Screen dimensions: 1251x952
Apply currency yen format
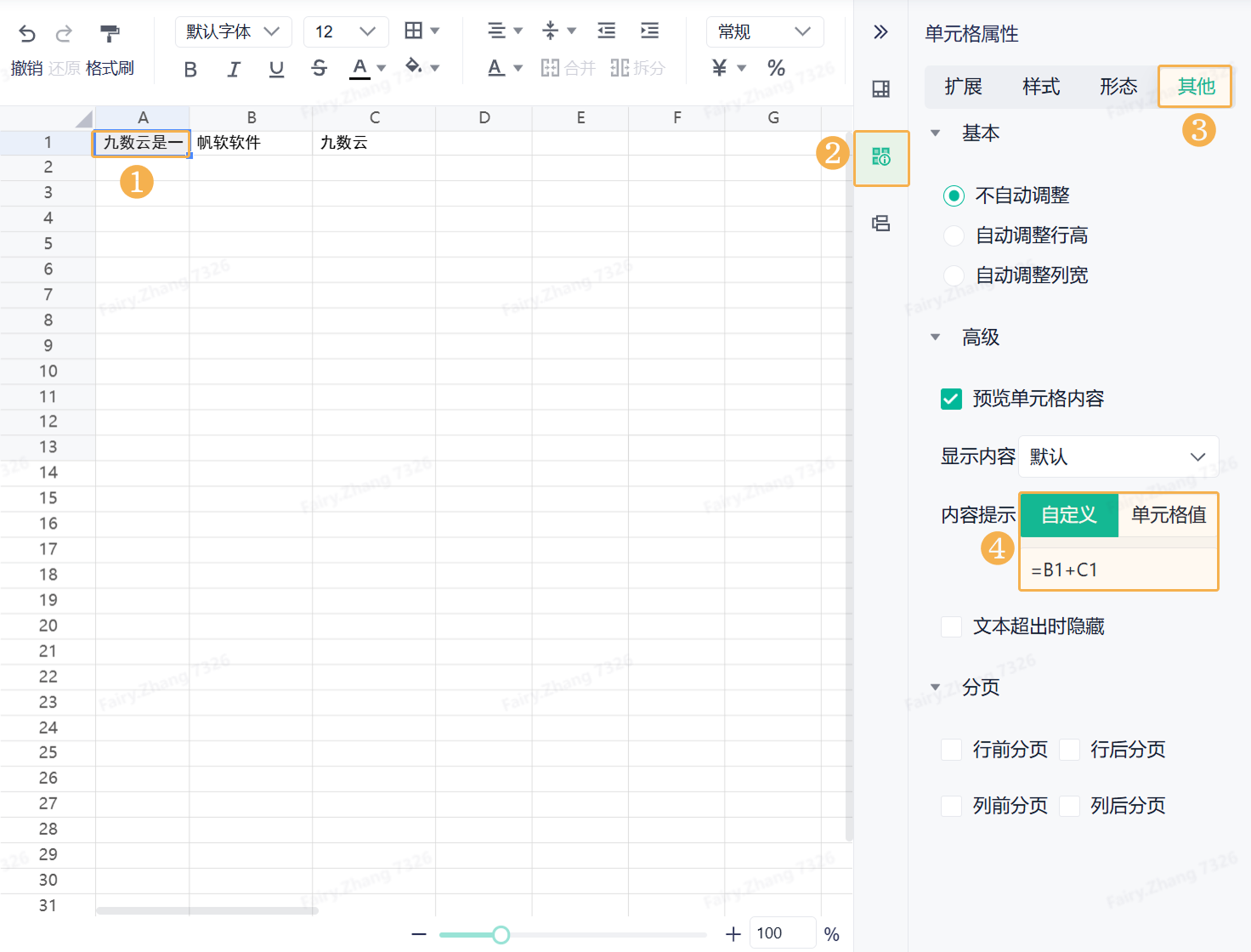[x=720, y=68]
